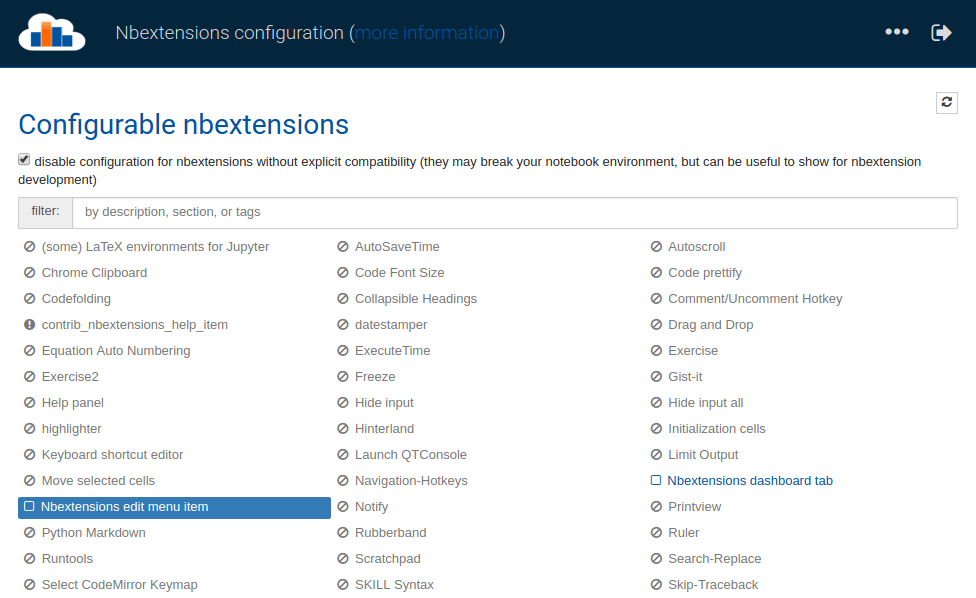The height and width of the screenshot is (598, 976).
Task: Toggle the disable incompatible nbextensions checkbox
Action: (23, 158)
